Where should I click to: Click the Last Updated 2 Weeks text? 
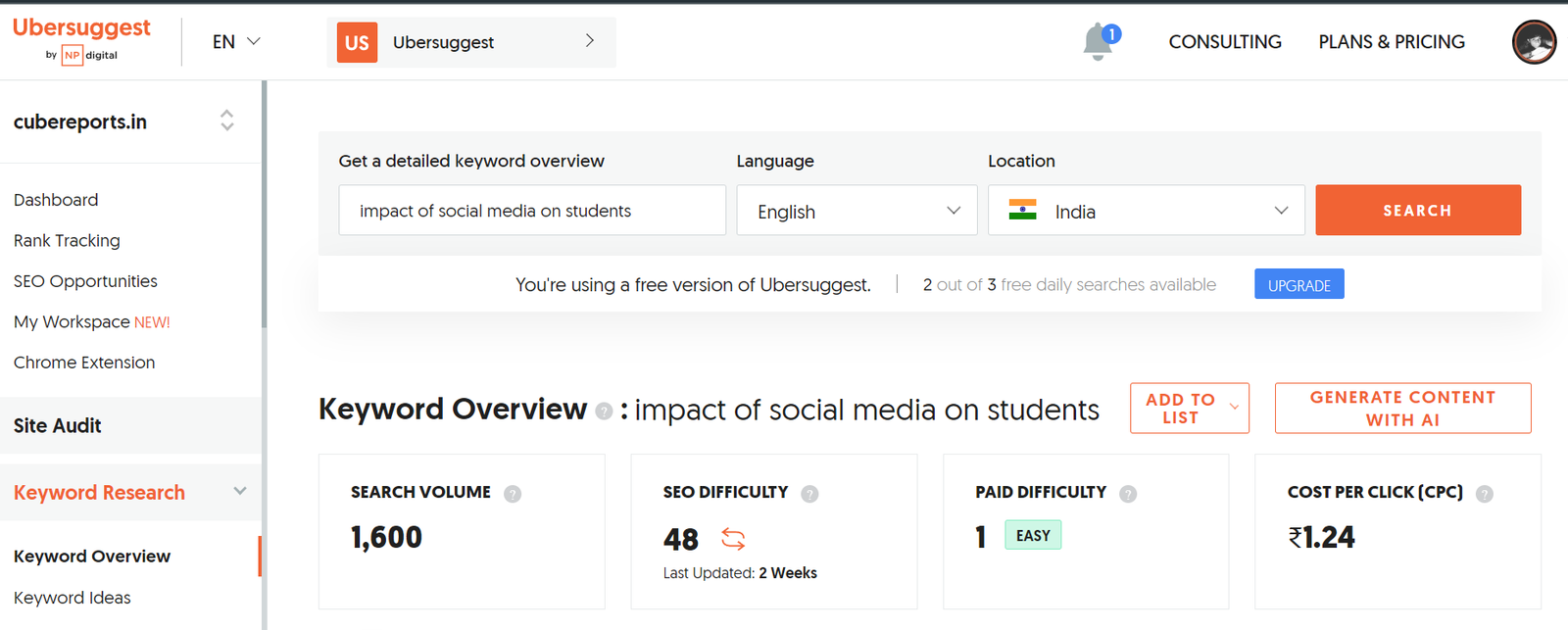click(740, 573)
